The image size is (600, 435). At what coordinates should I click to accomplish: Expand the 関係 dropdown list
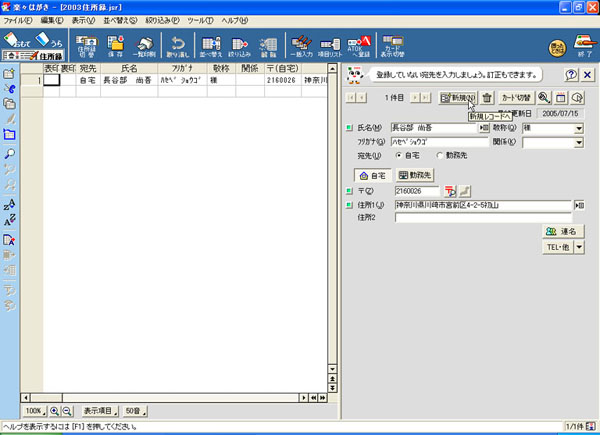click(x=579, y=143)
